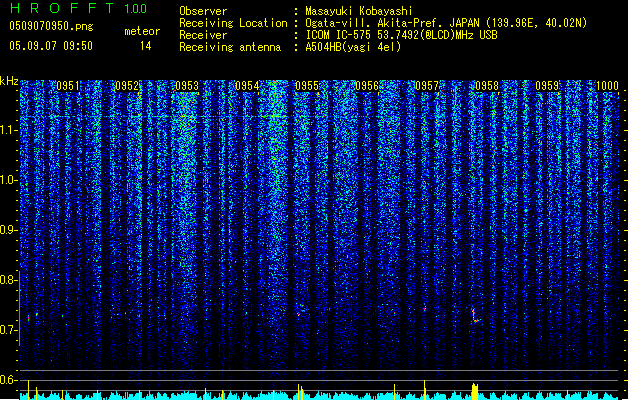629x400 pixels.
Task: Click the timestamp 05.09.07 09:50
Action: point(51,46)
